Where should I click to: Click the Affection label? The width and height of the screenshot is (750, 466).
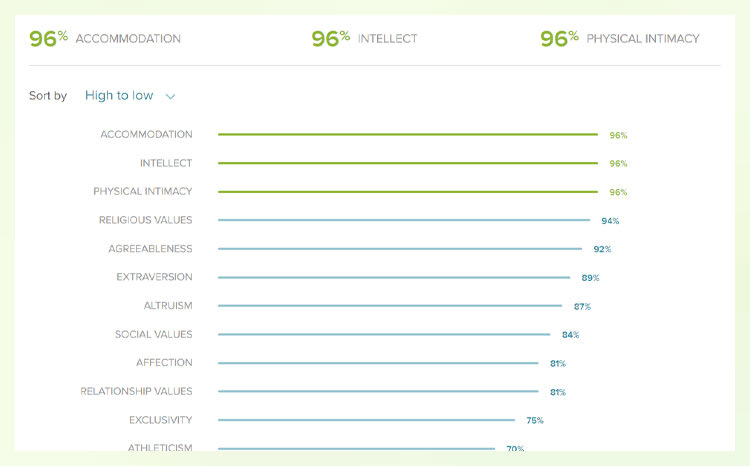tap(164, 363)
